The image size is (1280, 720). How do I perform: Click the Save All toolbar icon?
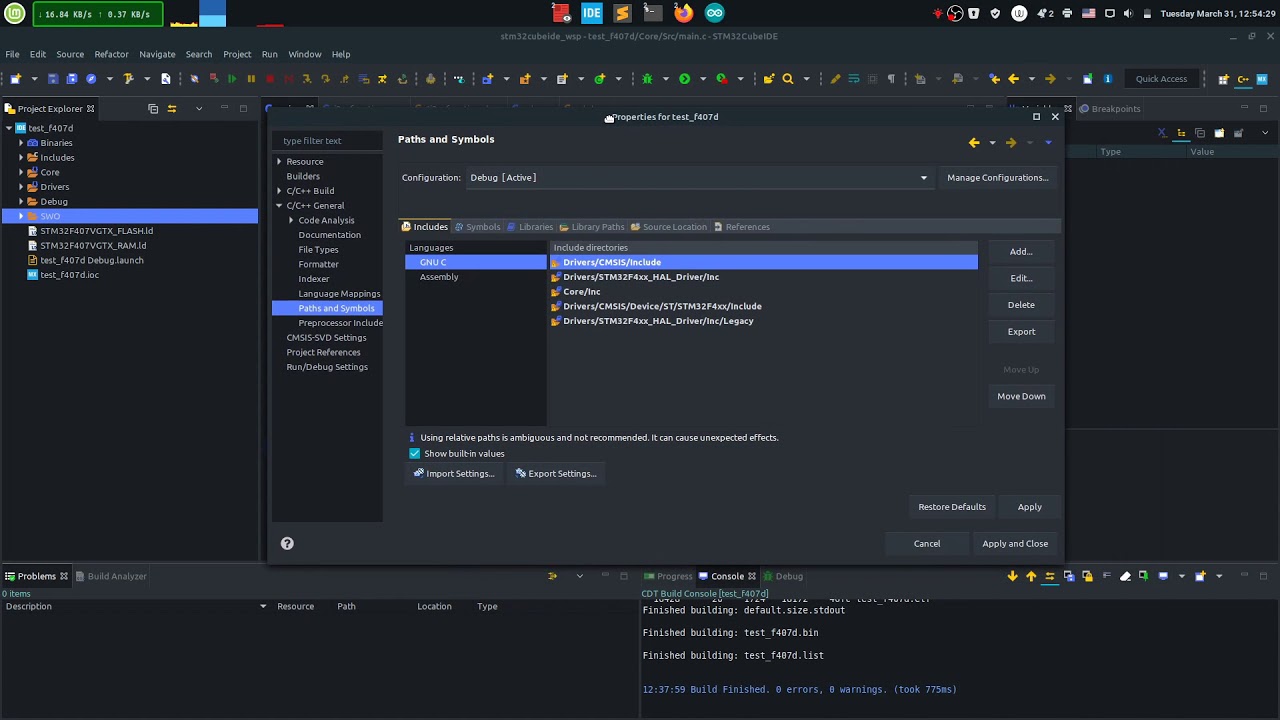click(71, 79)
